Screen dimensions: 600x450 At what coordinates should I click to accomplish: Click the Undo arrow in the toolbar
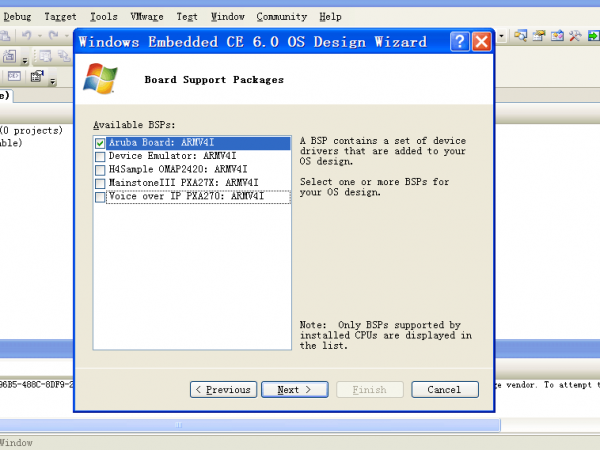27,37
